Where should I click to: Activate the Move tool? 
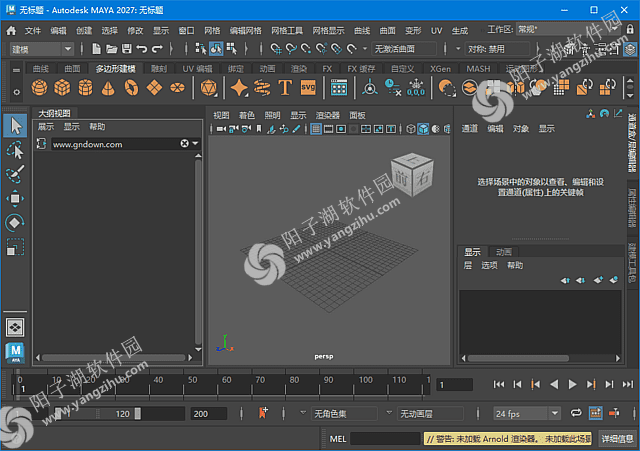coord(16,199)
